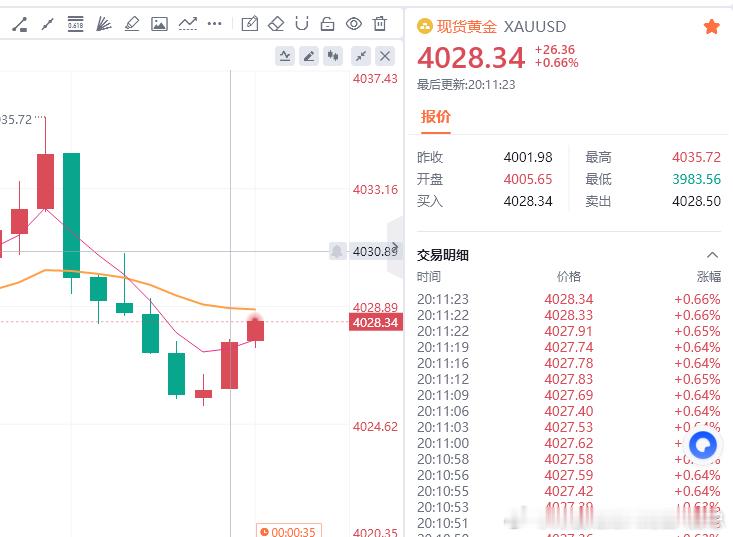Click the 最高 value 4035.72
Image resolution: width=733 pixels, height=537 pixels.
697,157
